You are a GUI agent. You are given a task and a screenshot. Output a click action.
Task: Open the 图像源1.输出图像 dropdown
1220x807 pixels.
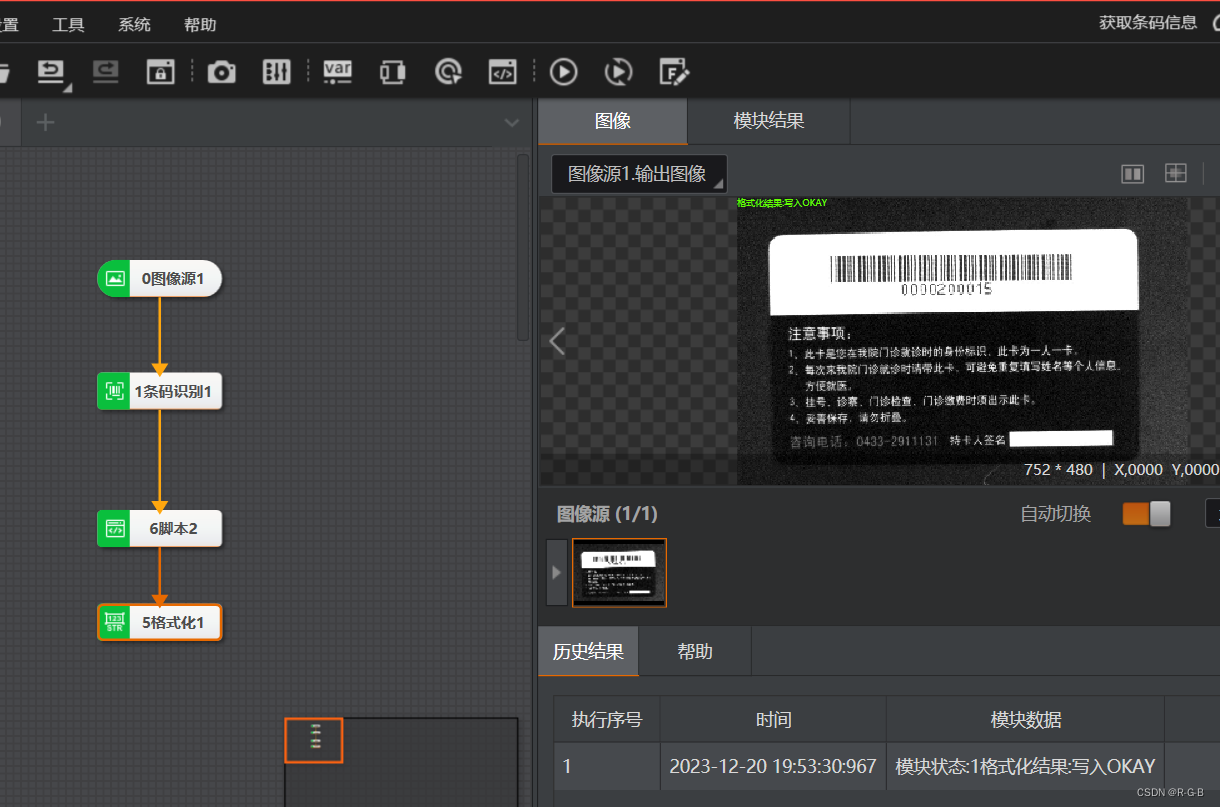click(639, 174)
